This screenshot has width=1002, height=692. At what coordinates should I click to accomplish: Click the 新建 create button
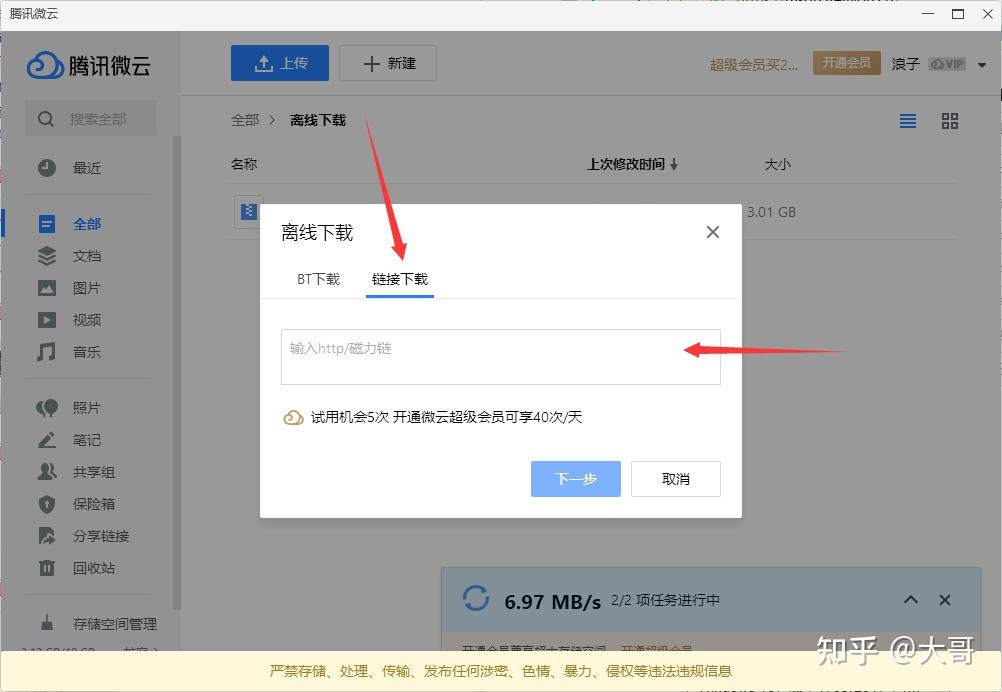388,63
